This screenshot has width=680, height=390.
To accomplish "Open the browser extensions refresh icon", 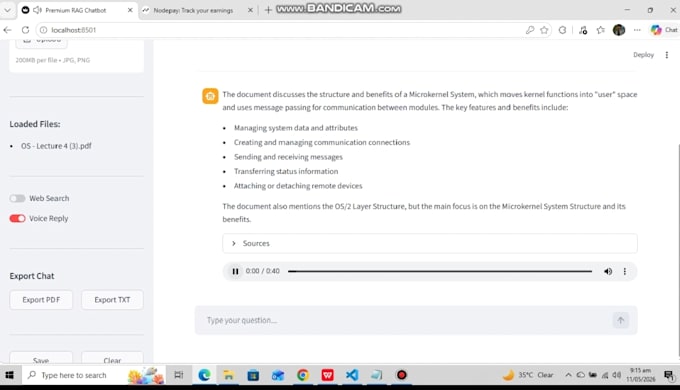I will coord(562,30).
